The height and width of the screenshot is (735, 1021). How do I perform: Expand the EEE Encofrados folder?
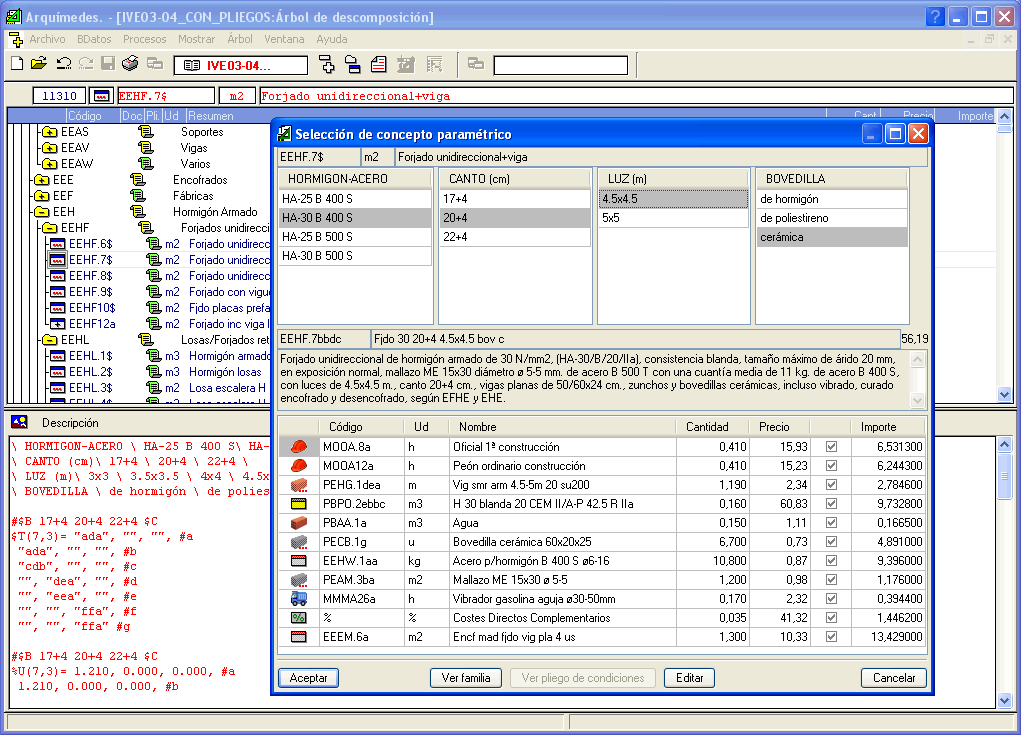(x=41, y=180)
